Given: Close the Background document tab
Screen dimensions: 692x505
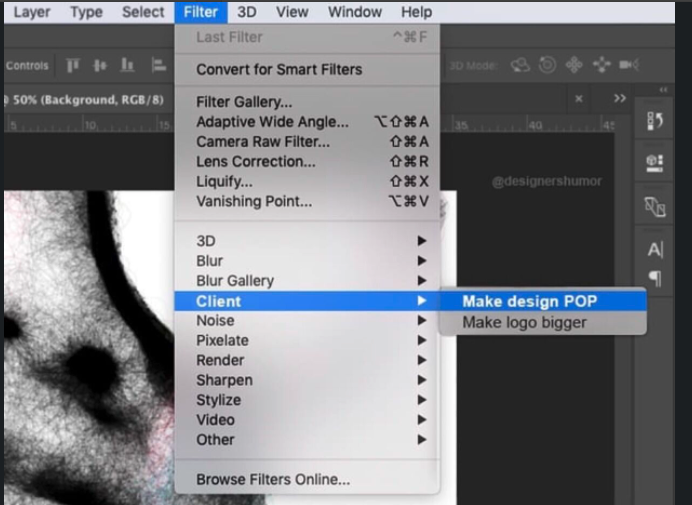Looking at the screenshot, I should (x=579, y=99).
